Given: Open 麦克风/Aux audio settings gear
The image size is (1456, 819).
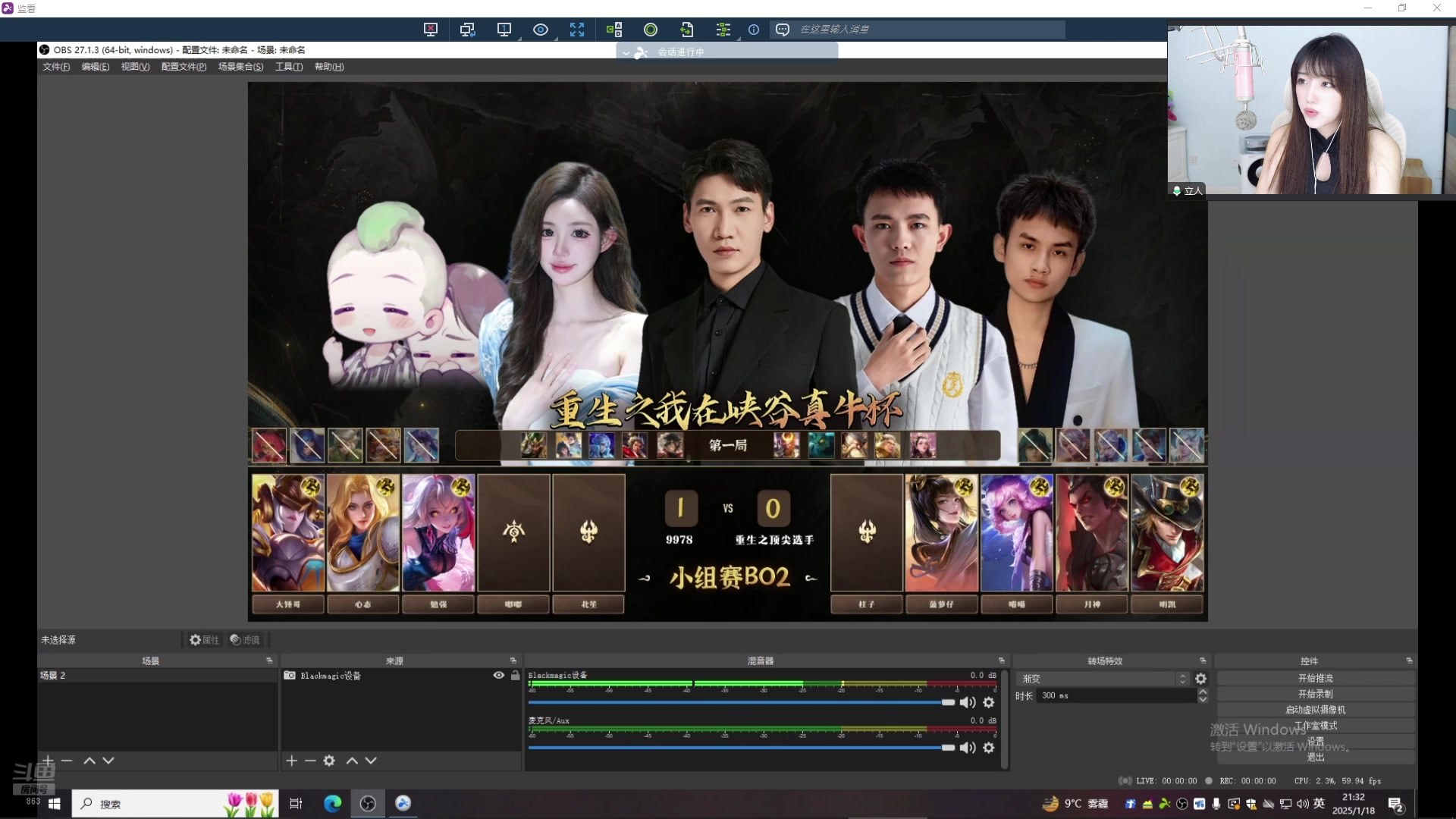Looking at the screenshot, I should click(989, 748).
